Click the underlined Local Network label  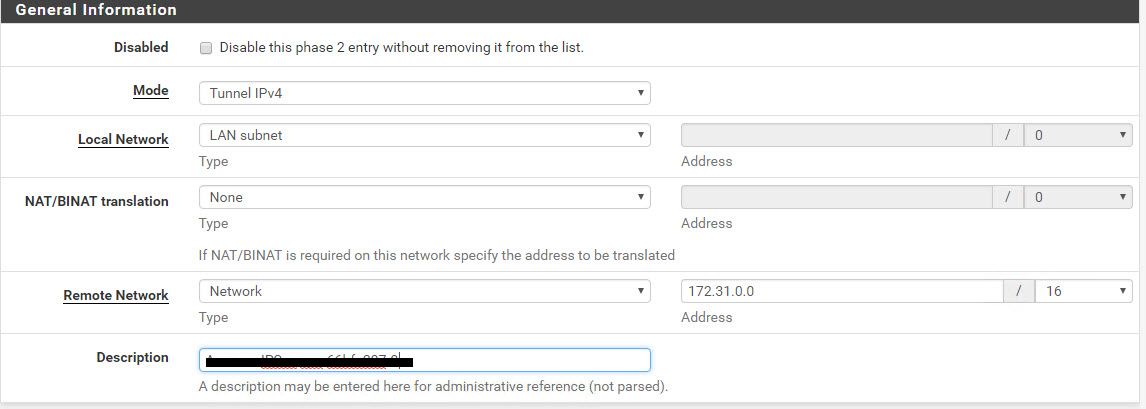124,139
